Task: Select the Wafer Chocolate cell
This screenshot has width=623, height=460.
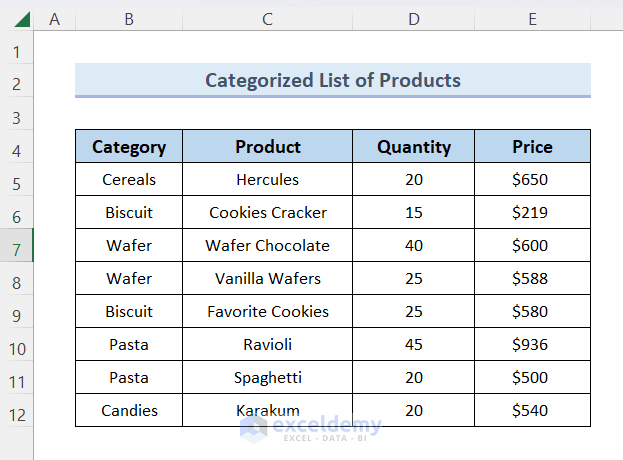Action: pyautogui.click(x=267, y=246)
